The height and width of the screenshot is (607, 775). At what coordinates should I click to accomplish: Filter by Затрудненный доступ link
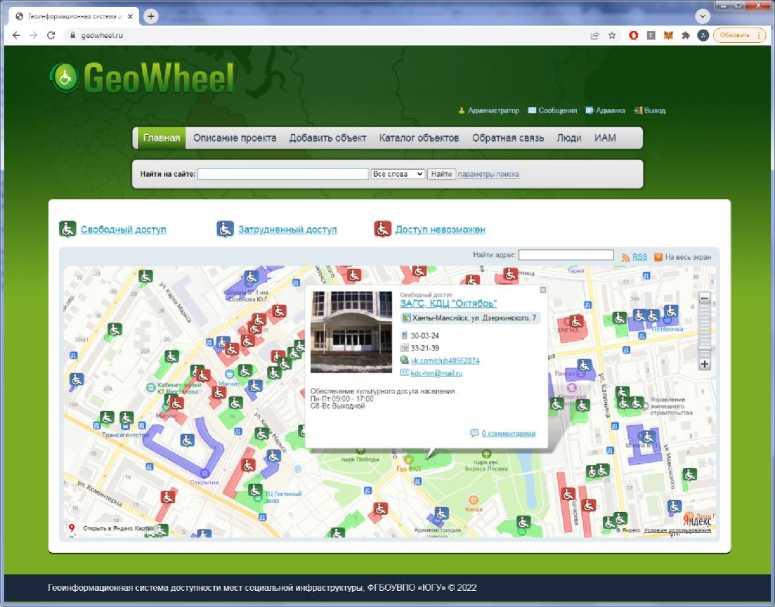point(288,229)
